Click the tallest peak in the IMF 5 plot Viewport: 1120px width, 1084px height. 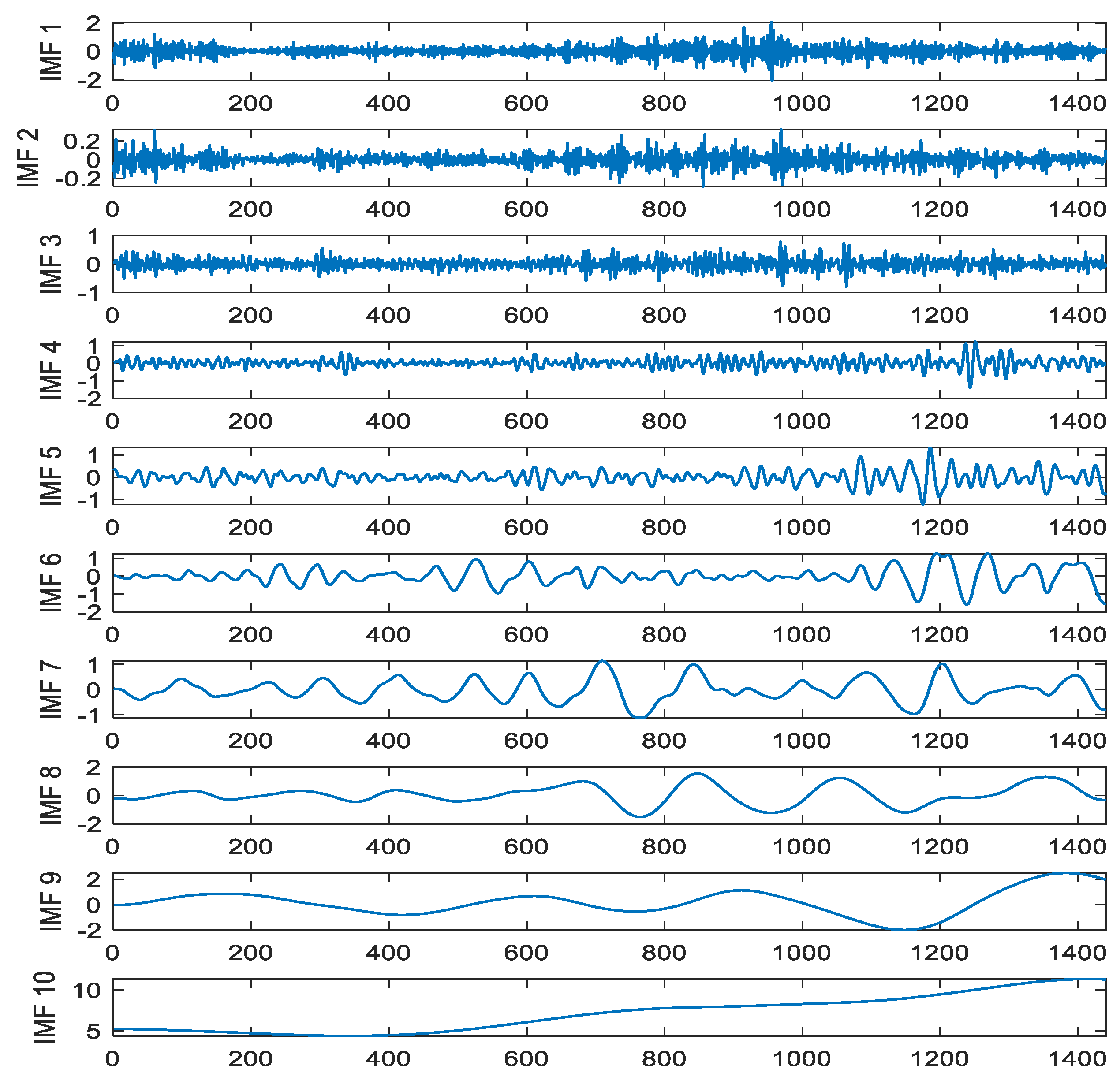pyautogui.click(x=930, y=451)
